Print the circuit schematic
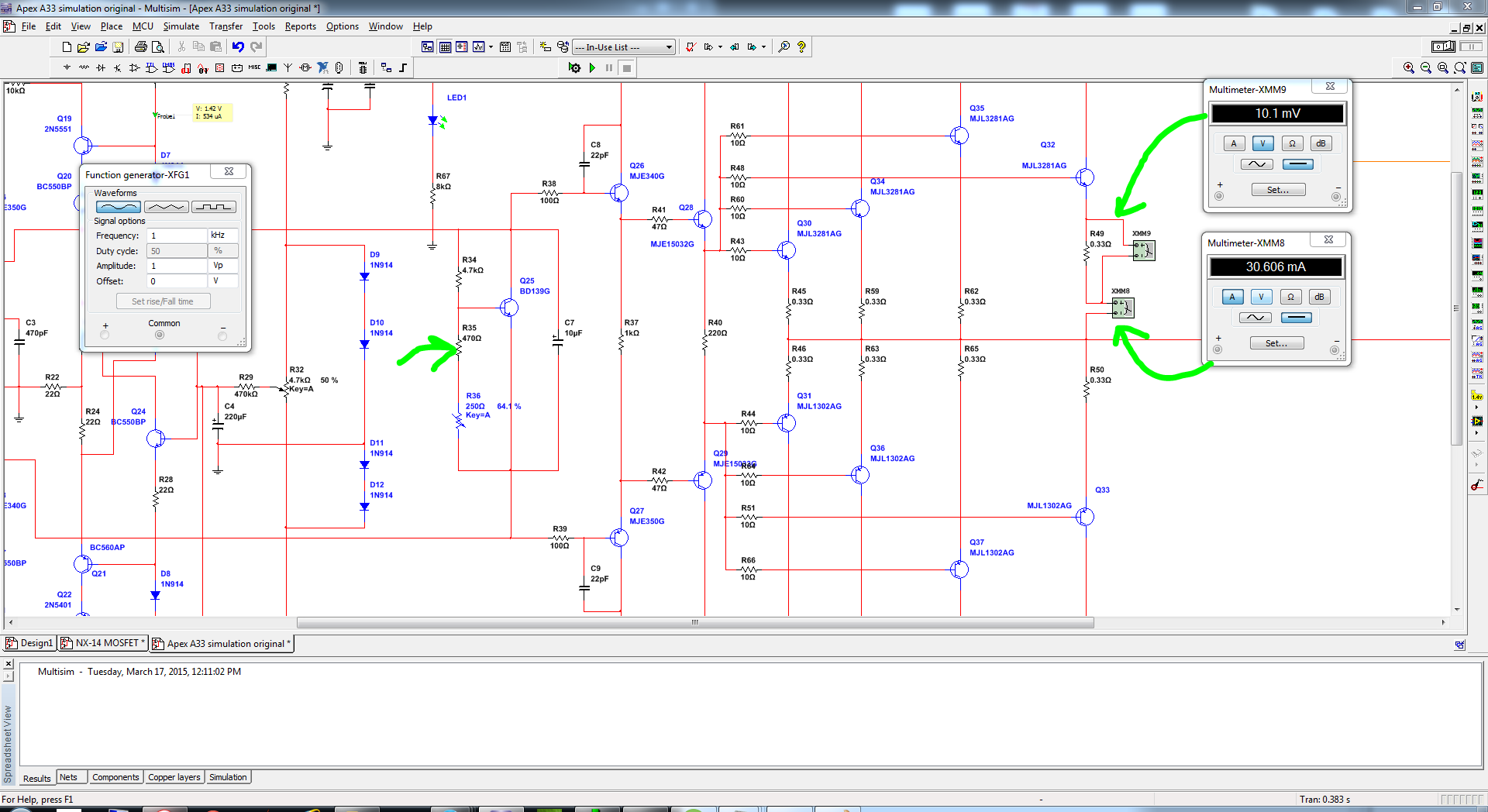This screenshot has height=812, width=1488. pos(141,47)
